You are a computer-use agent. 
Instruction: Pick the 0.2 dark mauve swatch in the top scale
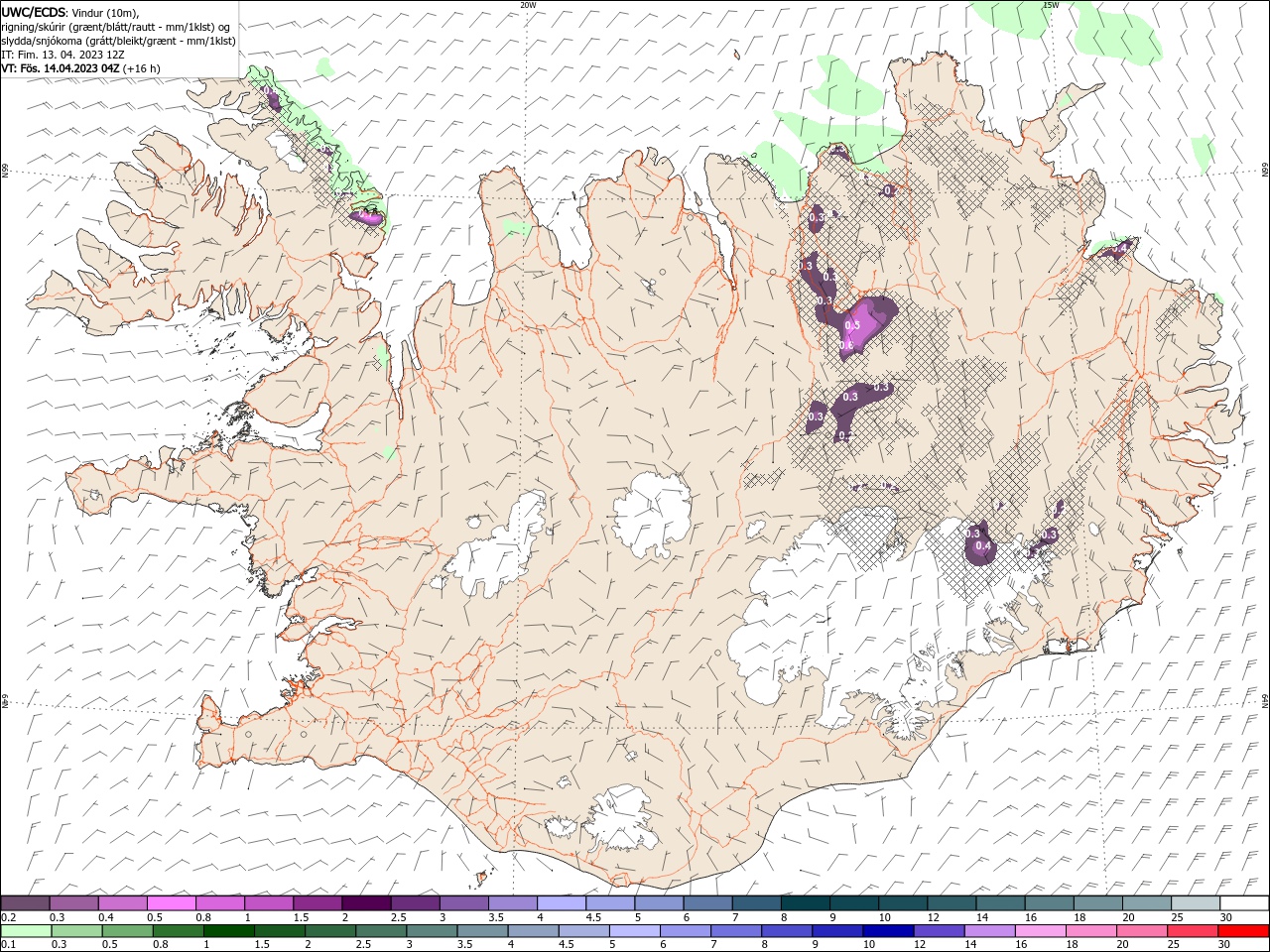tap(25, 903)
